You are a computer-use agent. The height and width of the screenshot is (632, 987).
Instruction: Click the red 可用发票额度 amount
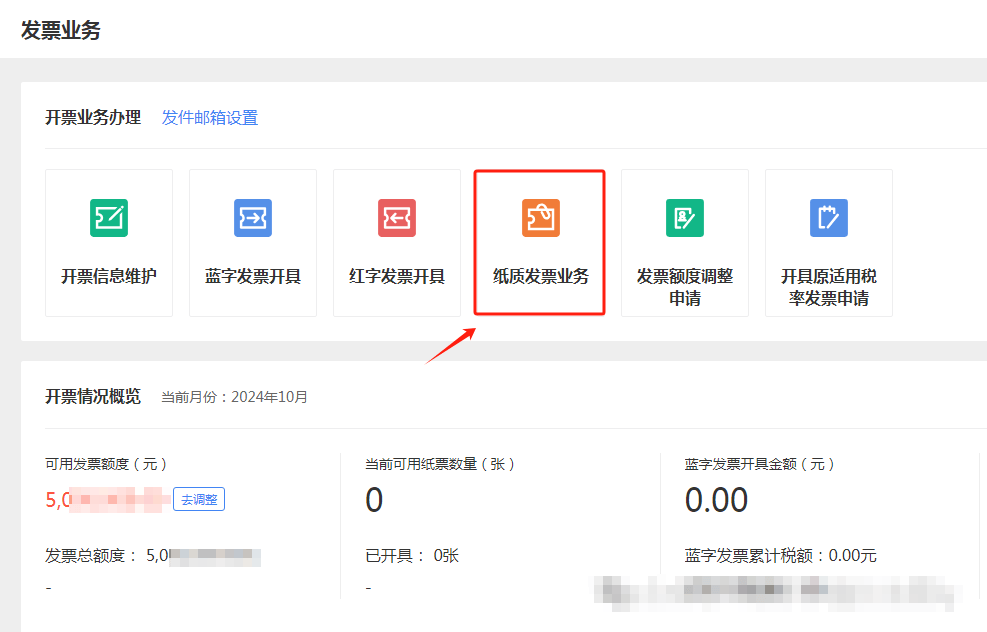[x=105, y=500]
